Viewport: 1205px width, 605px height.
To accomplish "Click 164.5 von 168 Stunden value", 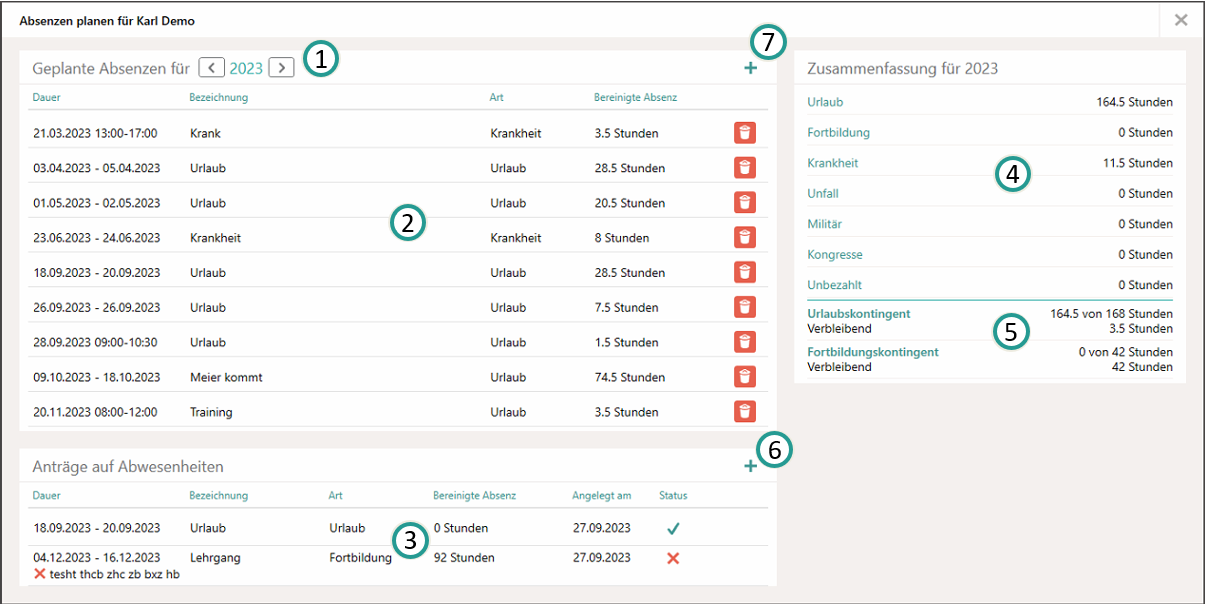I will [1111, 314].
